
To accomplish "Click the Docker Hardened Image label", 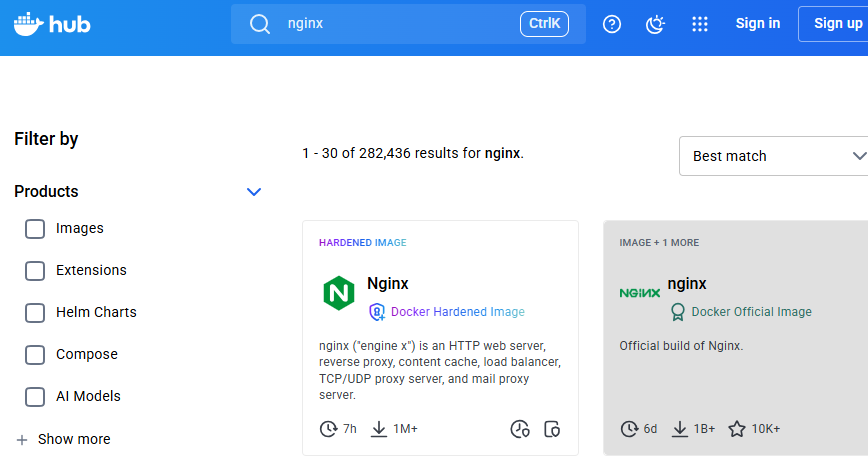I will pos(458,312).
